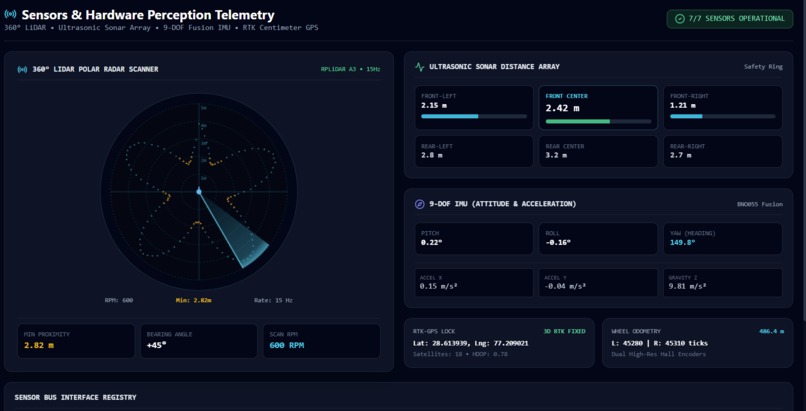Open the Rear-Left 2.8 m sonar card
806x411 pixels.
pyautogui.click(x=473, y=151)
